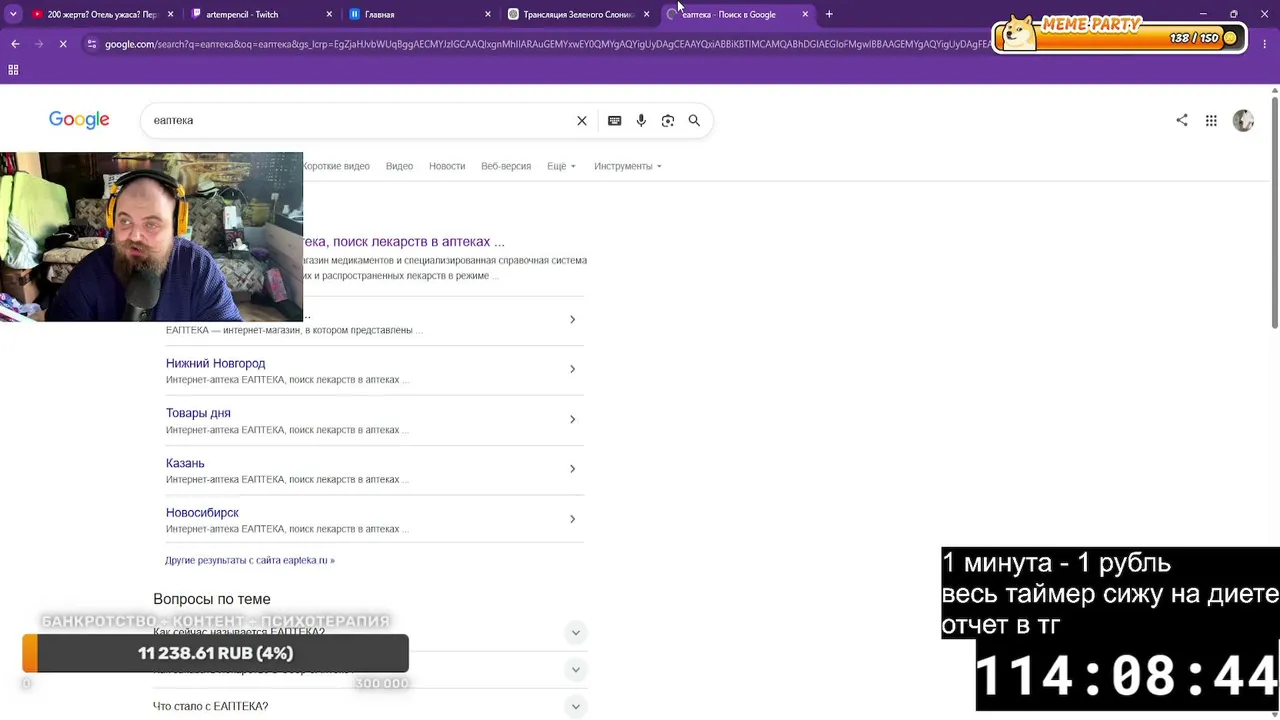The image size is (1280, 720).
Task: Close the artempencil Twitch tab
Action: pos(329,14)
